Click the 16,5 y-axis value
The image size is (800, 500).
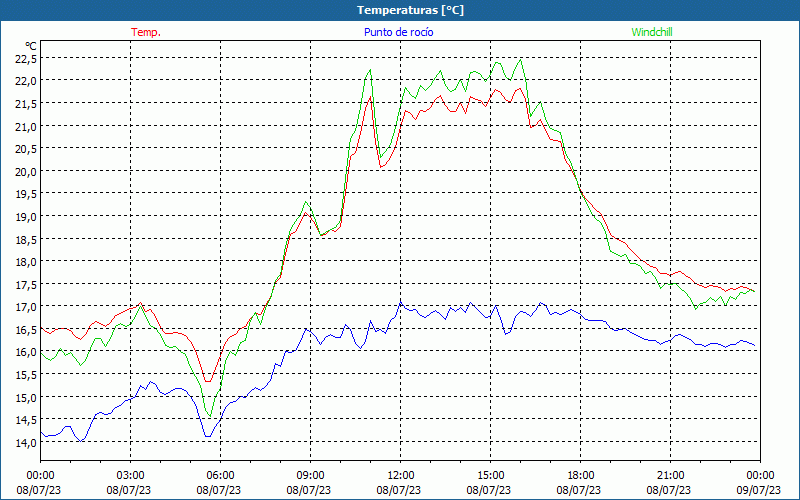tap(26, 330)
